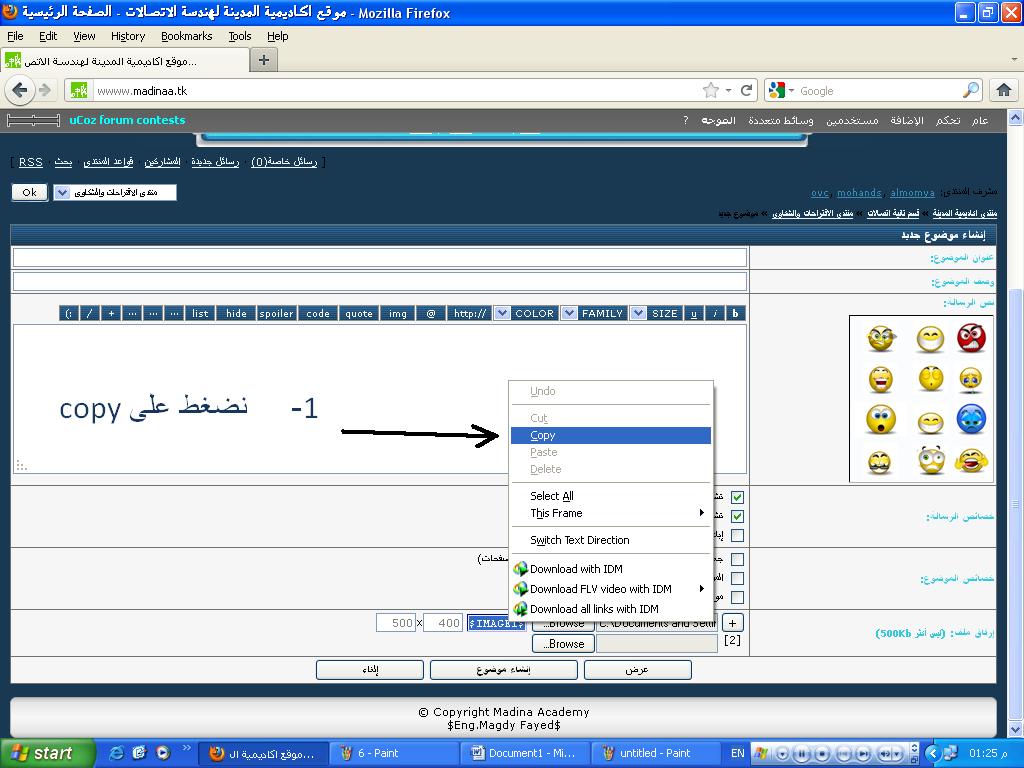
Task: Uncheck the lower checked message-properties checkbox
Action: (x=737, y=516)
